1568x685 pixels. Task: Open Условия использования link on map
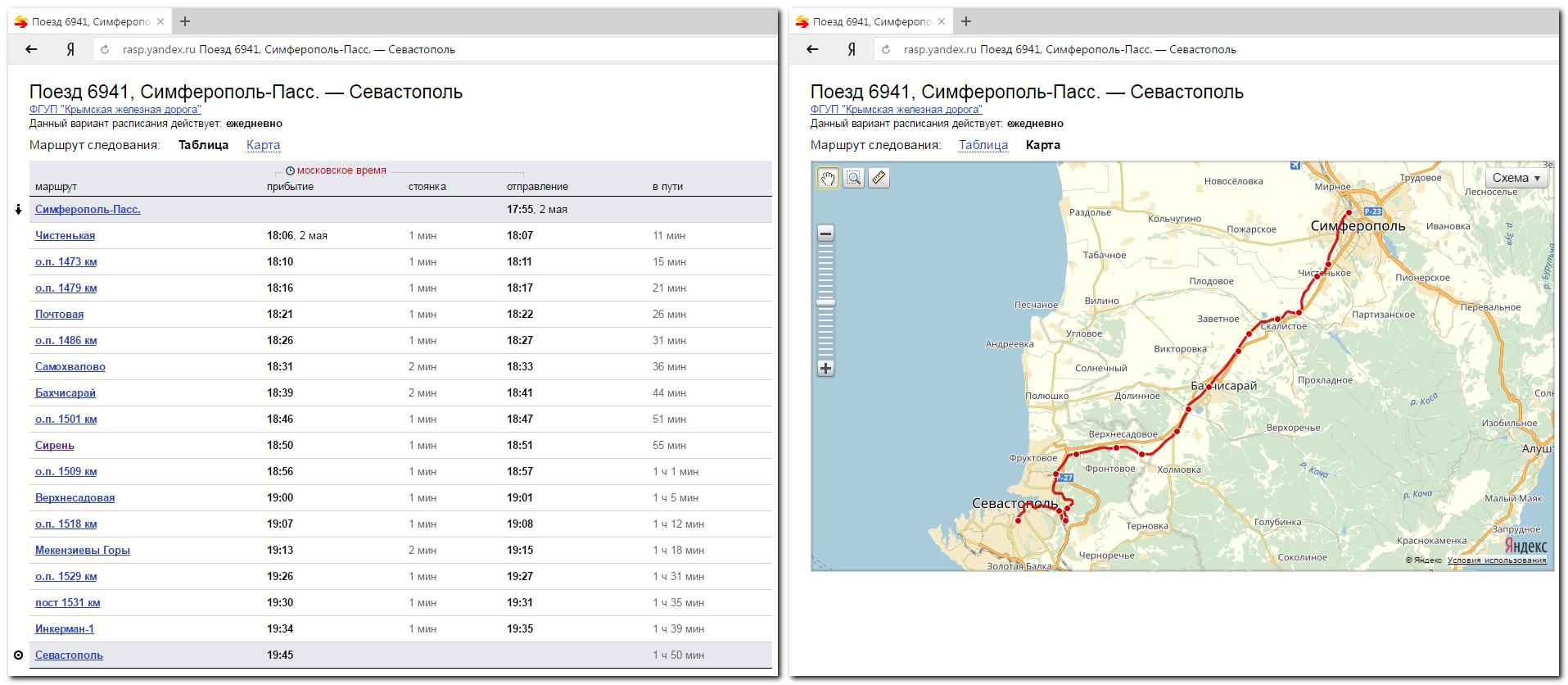1496,560
